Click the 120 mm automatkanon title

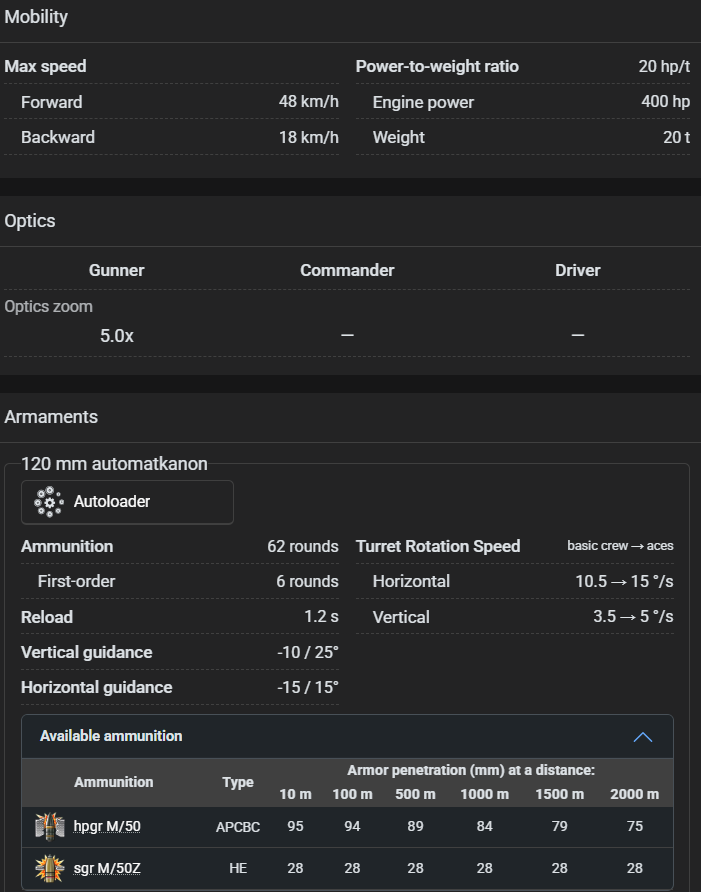(114, 464)
